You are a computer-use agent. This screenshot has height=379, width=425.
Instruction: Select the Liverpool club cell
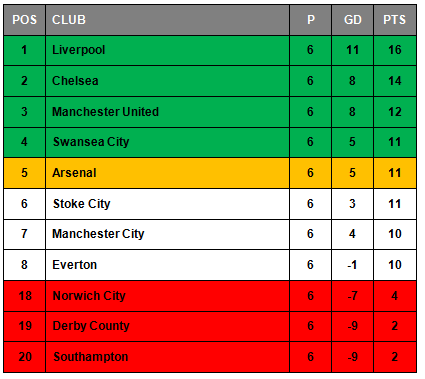(x=167, y=50)
